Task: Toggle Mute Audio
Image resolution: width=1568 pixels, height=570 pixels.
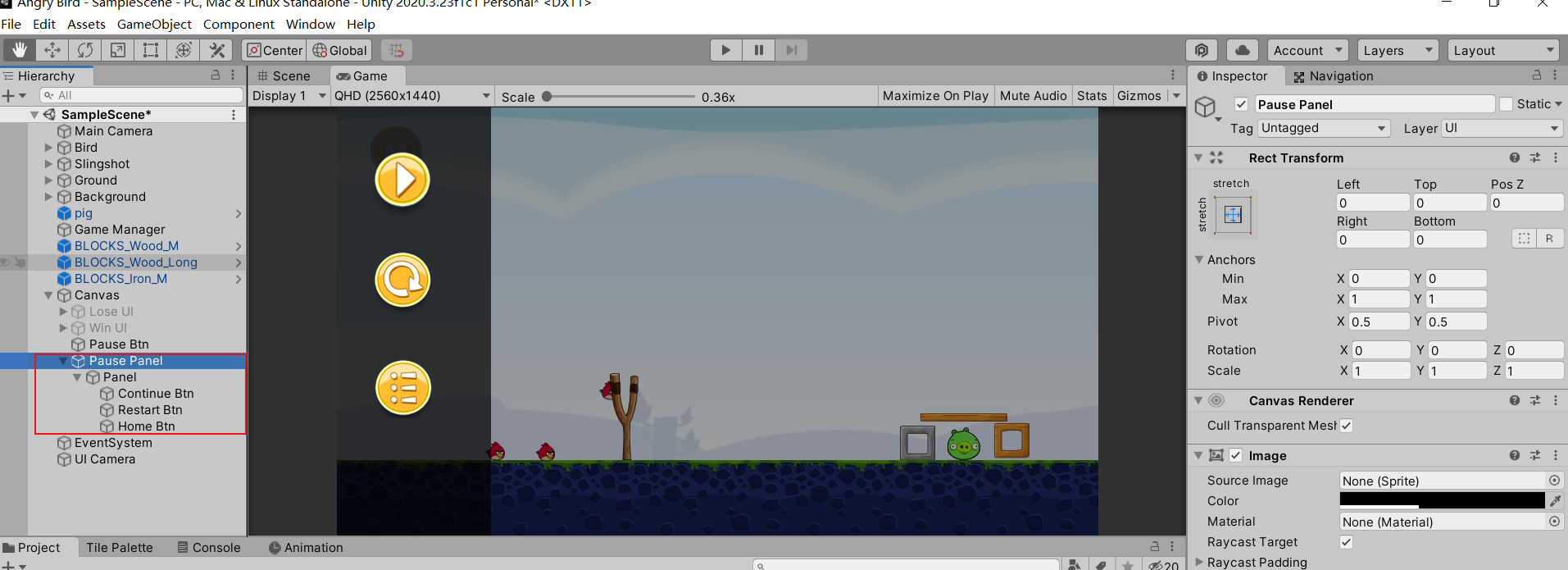Action: click(1033, 96)
